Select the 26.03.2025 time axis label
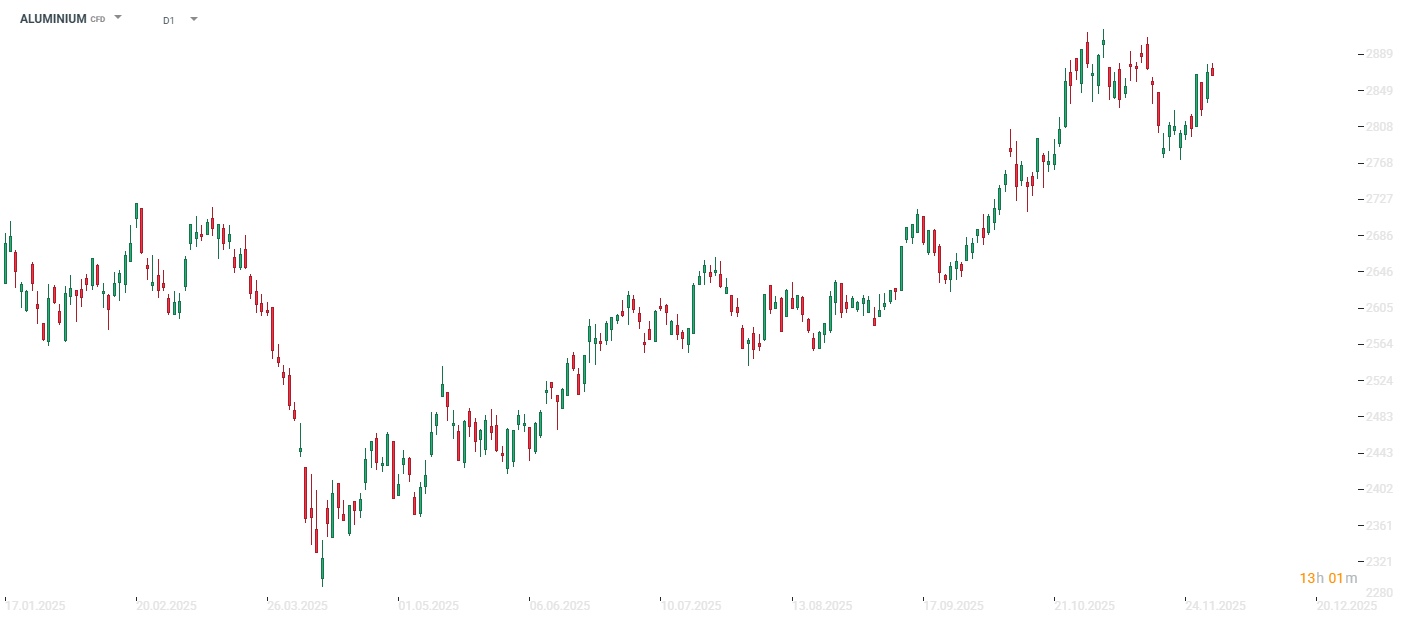The width and height of the screenshot is (1426, 623). [x=297, y=606]
